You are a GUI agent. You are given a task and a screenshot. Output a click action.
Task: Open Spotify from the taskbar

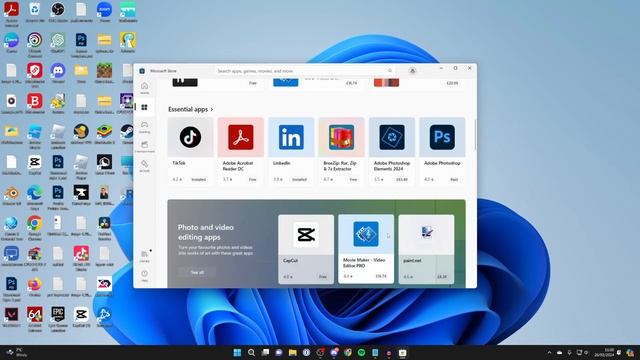coord(361,352)
